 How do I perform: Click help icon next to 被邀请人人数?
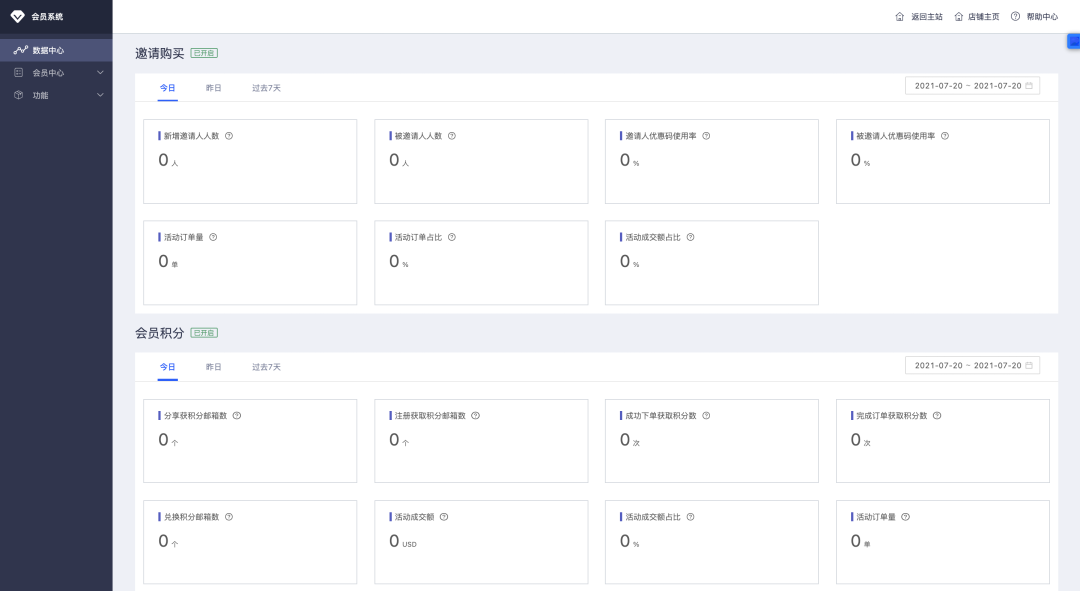coord(452,136)
